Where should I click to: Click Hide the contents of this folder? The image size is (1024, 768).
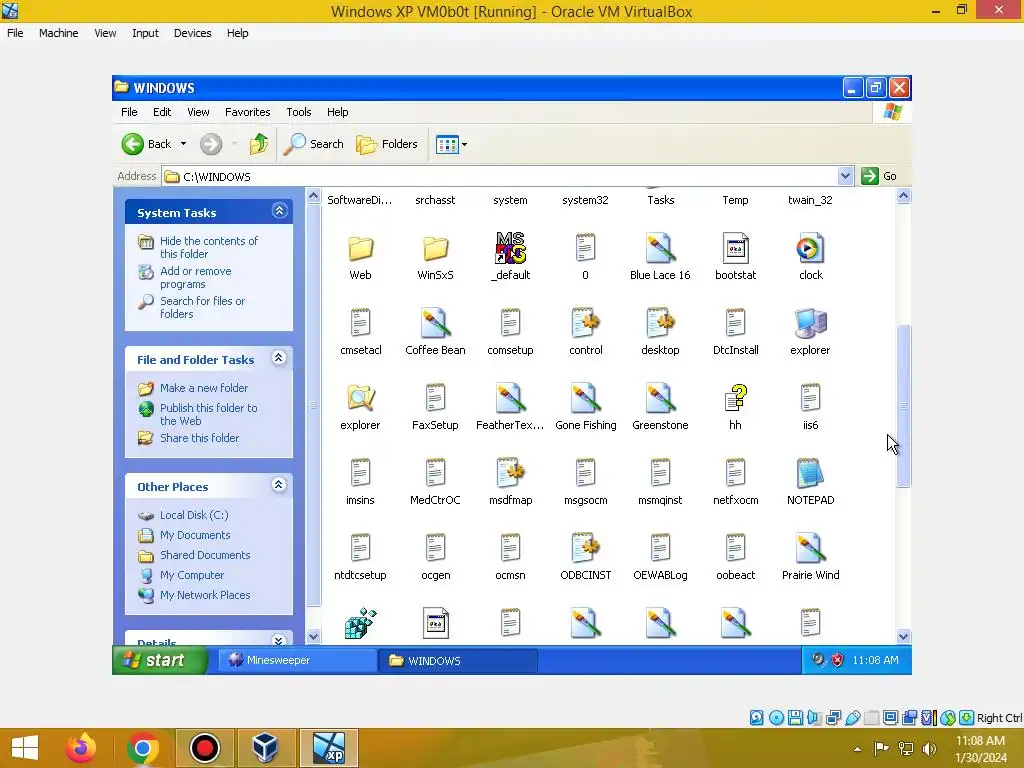tap(208, 247)
